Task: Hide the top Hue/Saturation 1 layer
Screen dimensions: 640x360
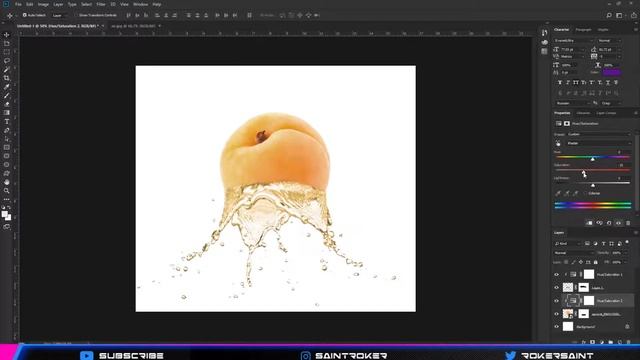Action: [556, 275]
